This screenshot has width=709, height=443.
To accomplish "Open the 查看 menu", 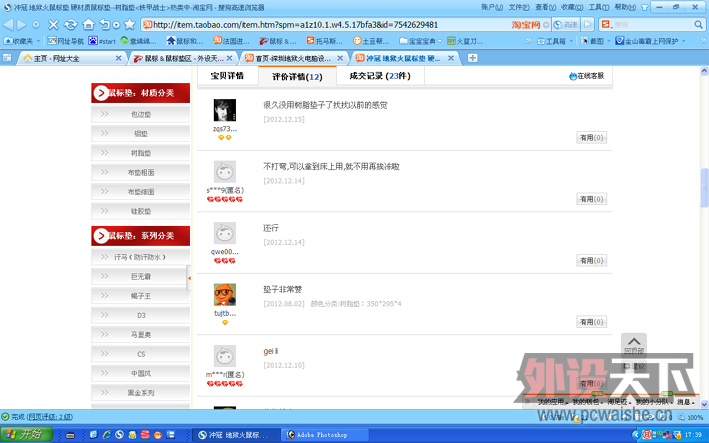I will coord(545,7).
